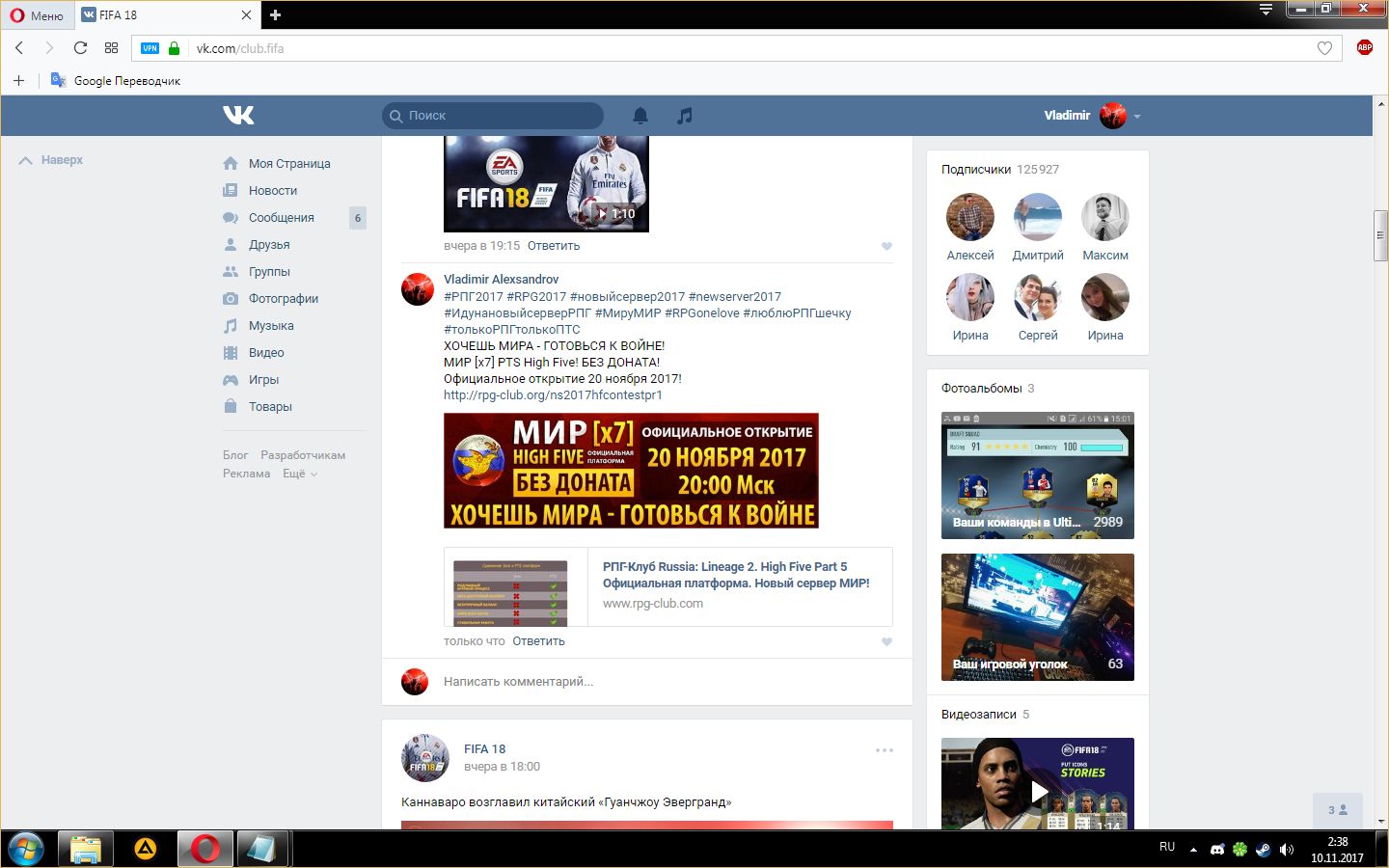Screen dimensions: 1389x868
Task: Open File Explorer from the taskbar
Action: (86, 849)
